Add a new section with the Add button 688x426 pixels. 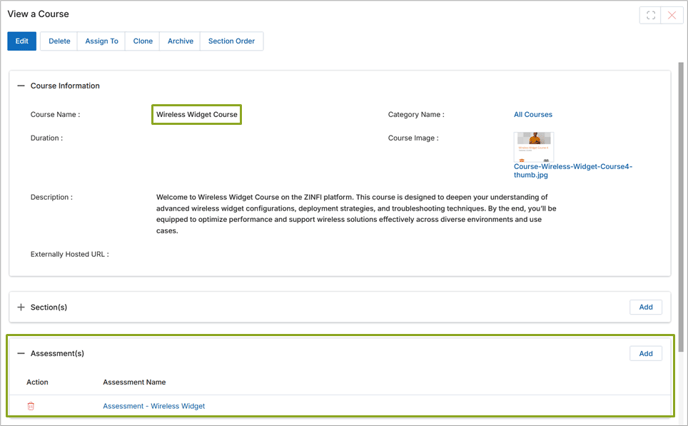645,307
